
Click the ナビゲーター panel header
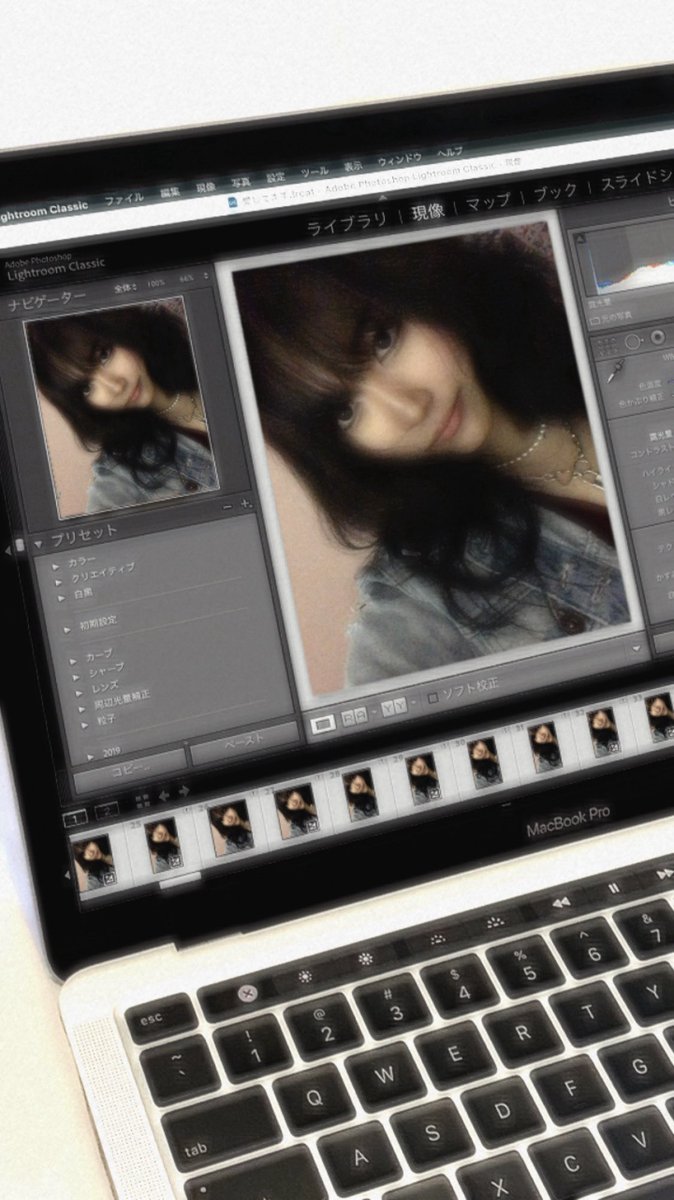[x=48, y=300]
